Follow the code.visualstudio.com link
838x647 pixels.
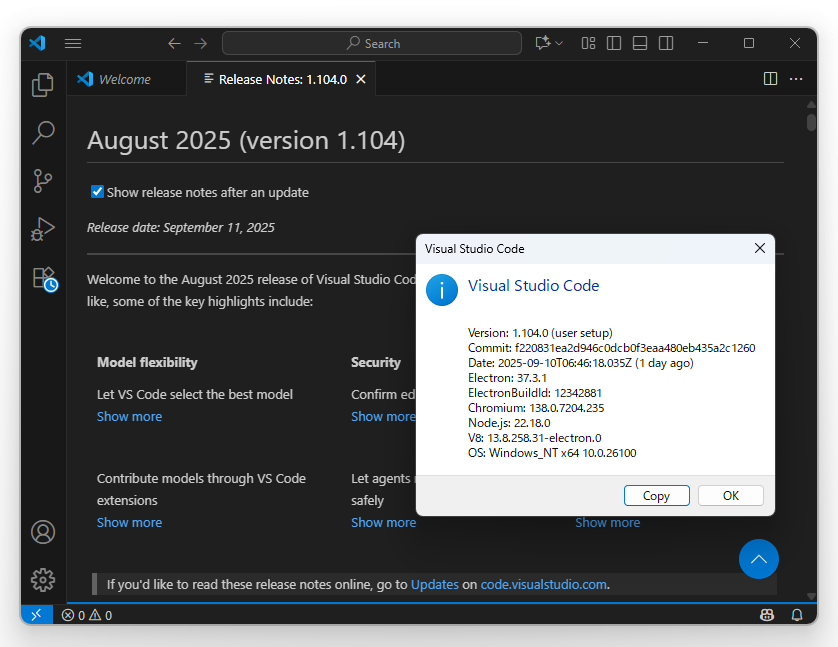coord(544,584)
